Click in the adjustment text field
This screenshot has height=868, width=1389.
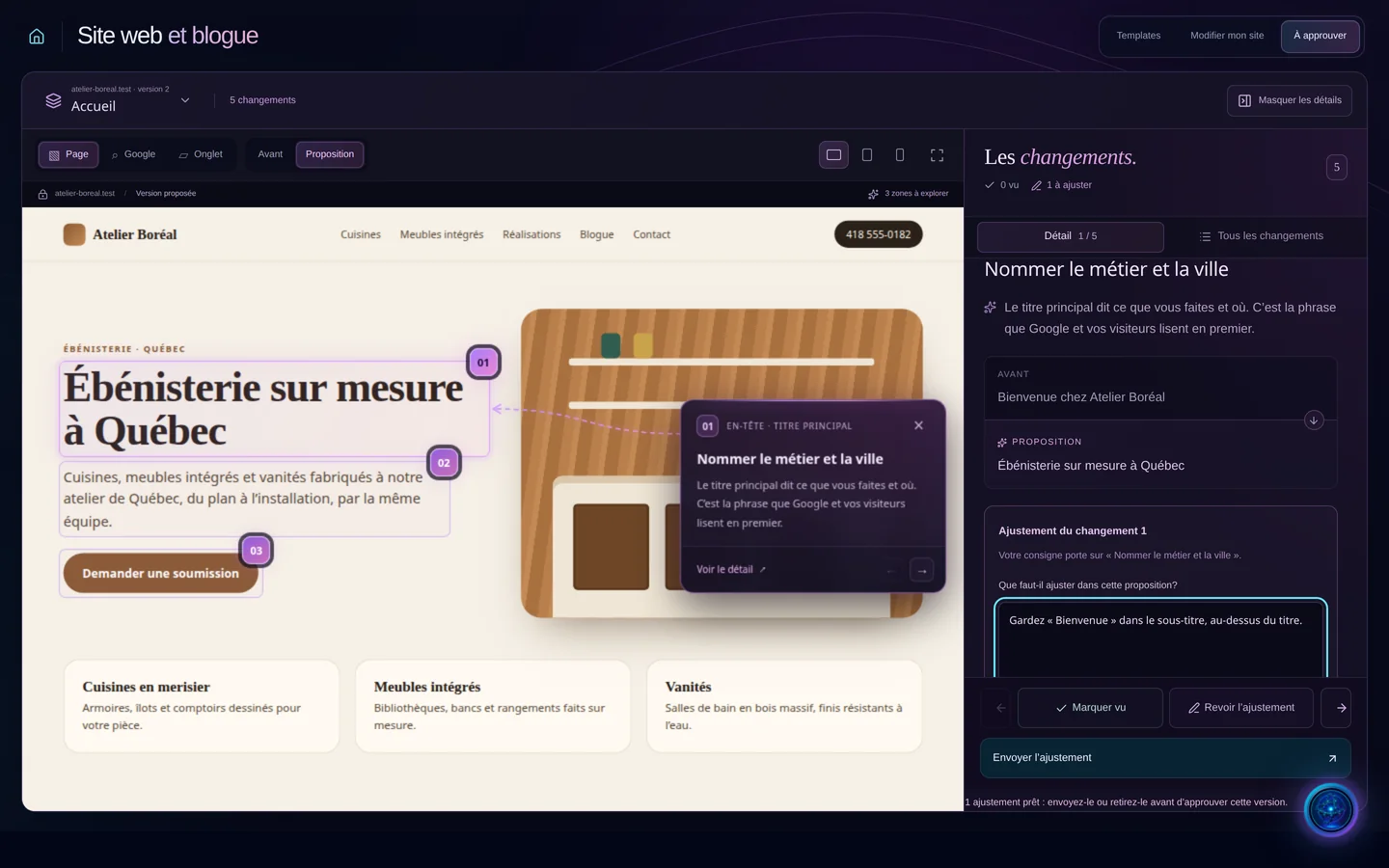pyautogui.click(x=1161, y=638)
